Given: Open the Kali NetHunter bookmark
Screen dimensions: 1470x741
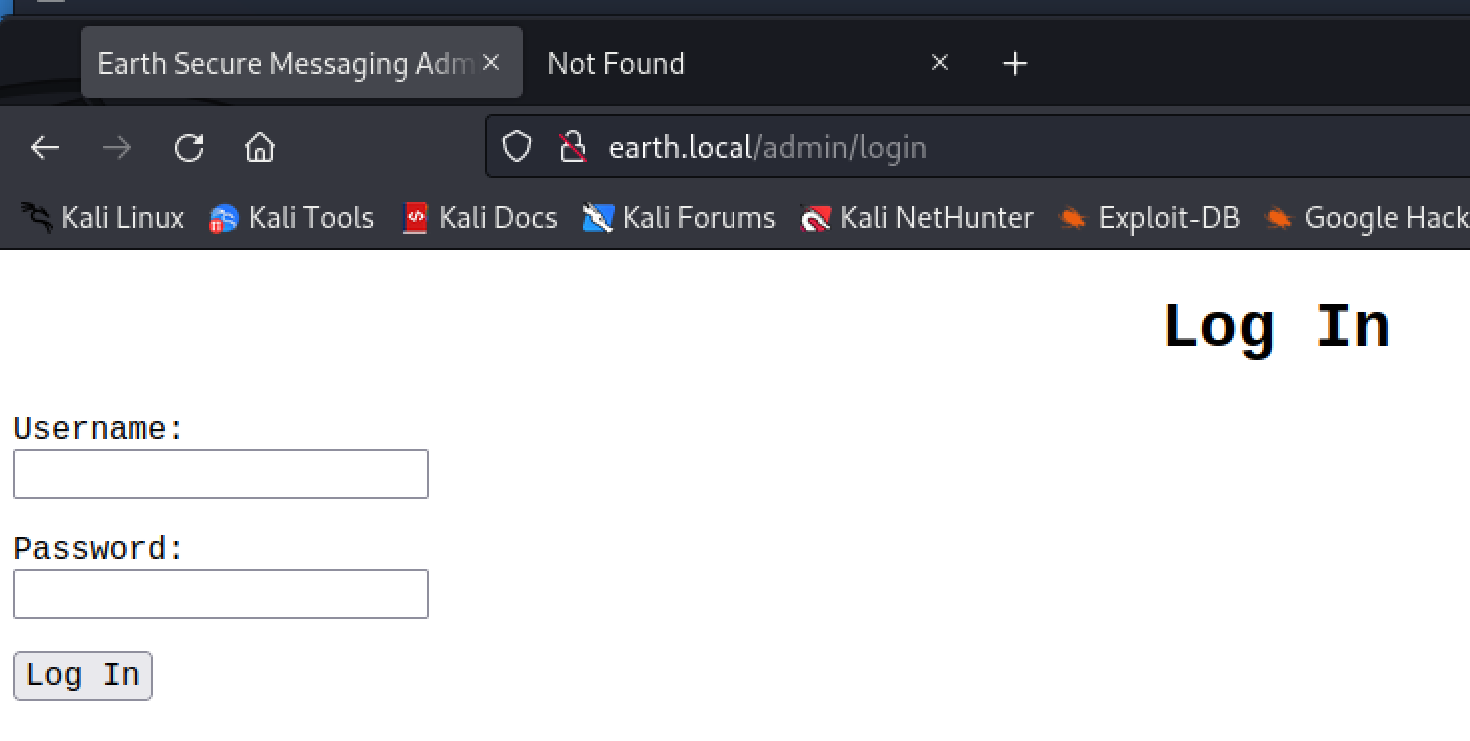Looking at the screenshot, I should click(x=917, y=218).
